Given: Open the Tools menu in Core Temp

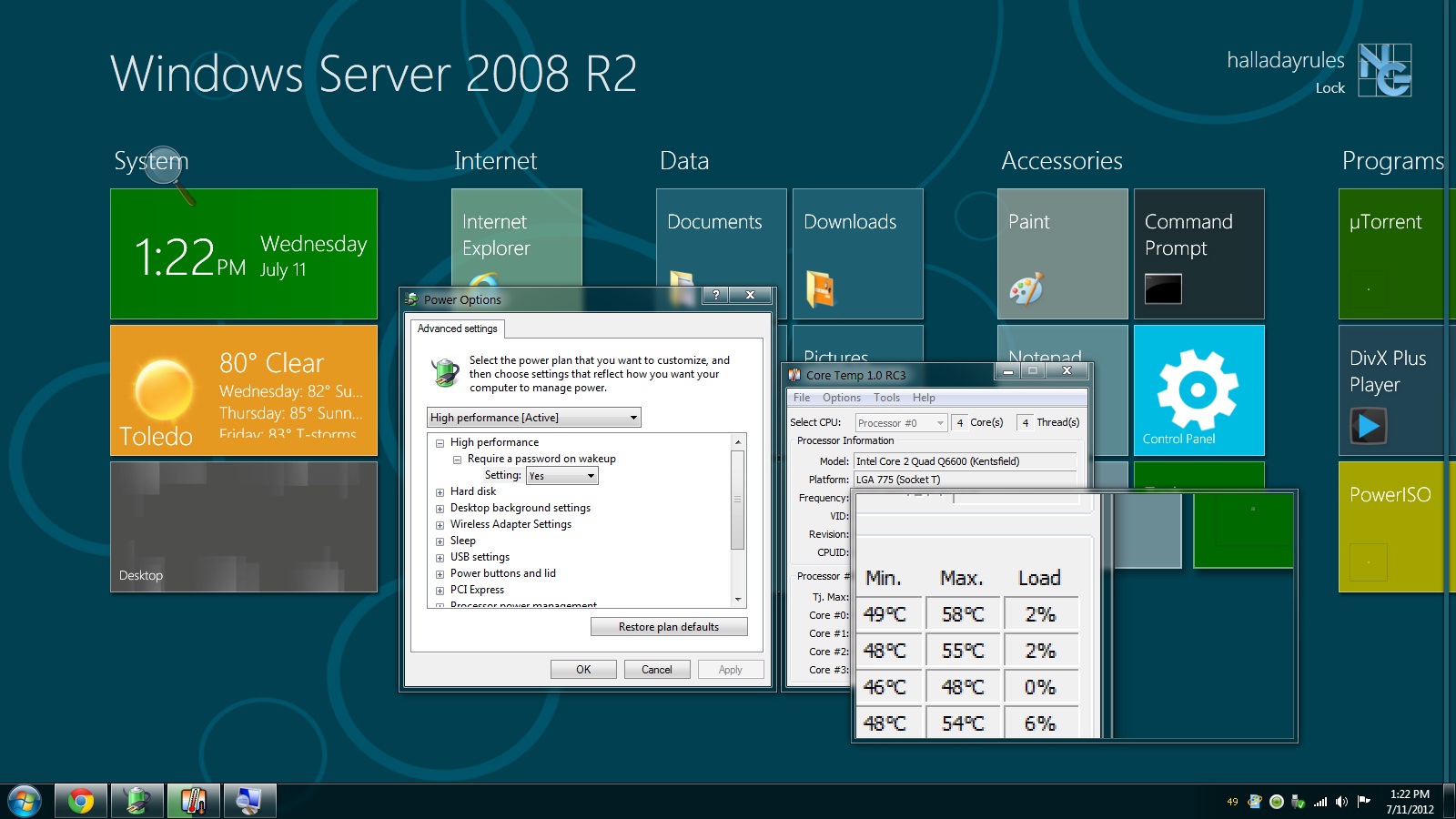Looking at the screenshot, I should point(887,398).
